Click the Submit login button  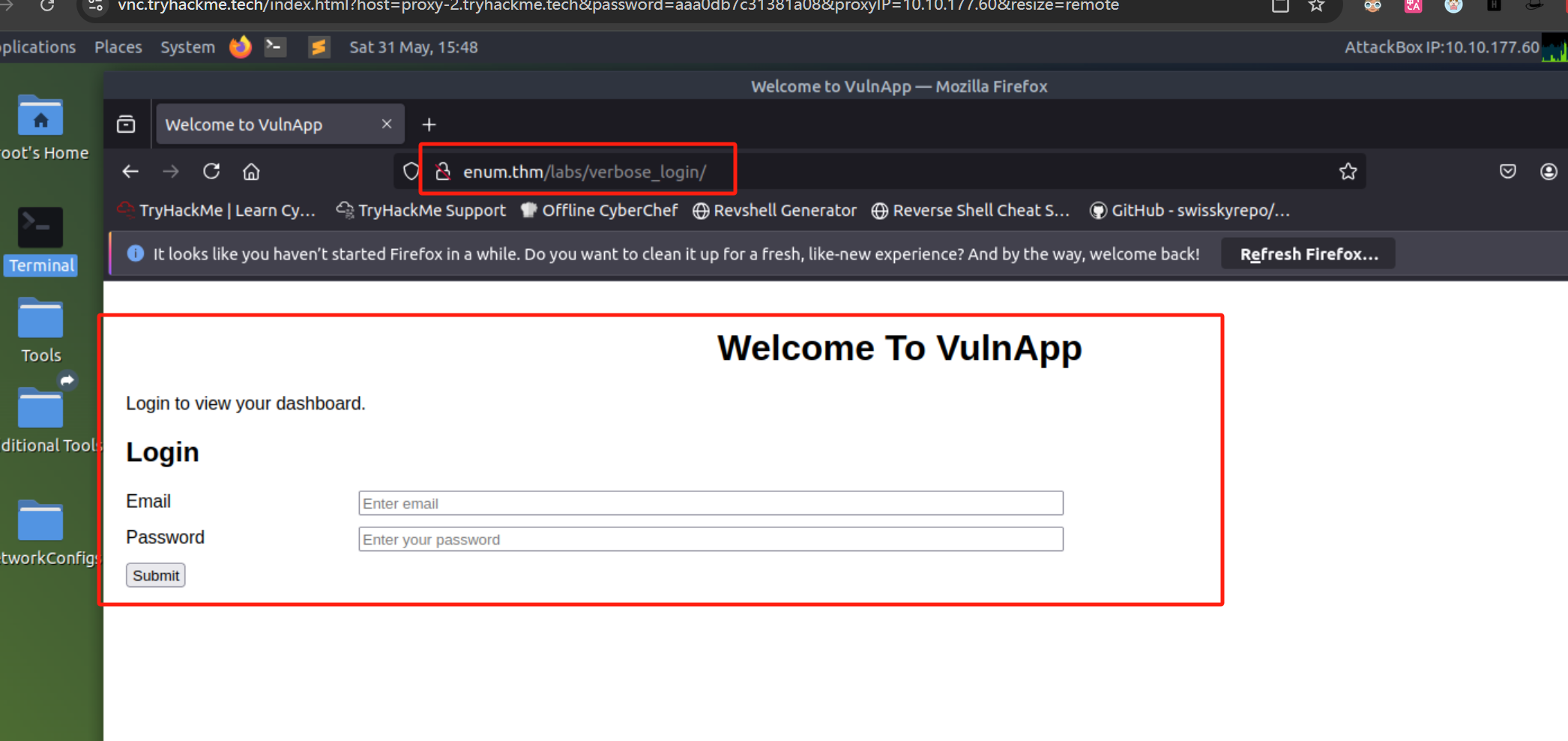(x=156, y=575)
